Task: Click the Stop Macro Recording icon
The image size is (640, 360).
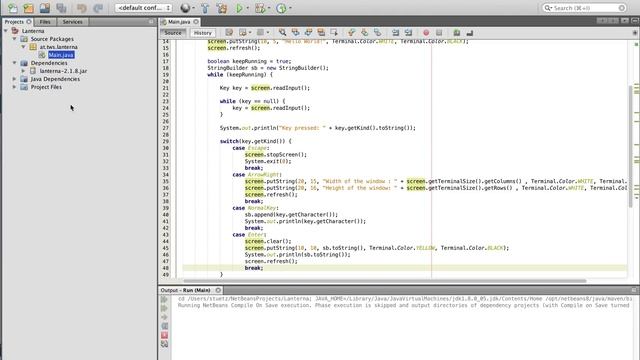Action: [439, 33]
